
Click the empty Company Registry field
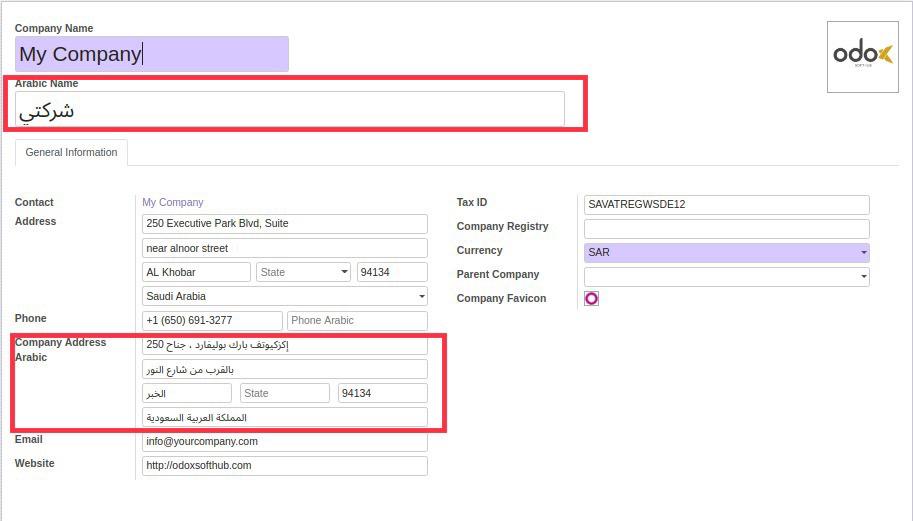[726, 229]
